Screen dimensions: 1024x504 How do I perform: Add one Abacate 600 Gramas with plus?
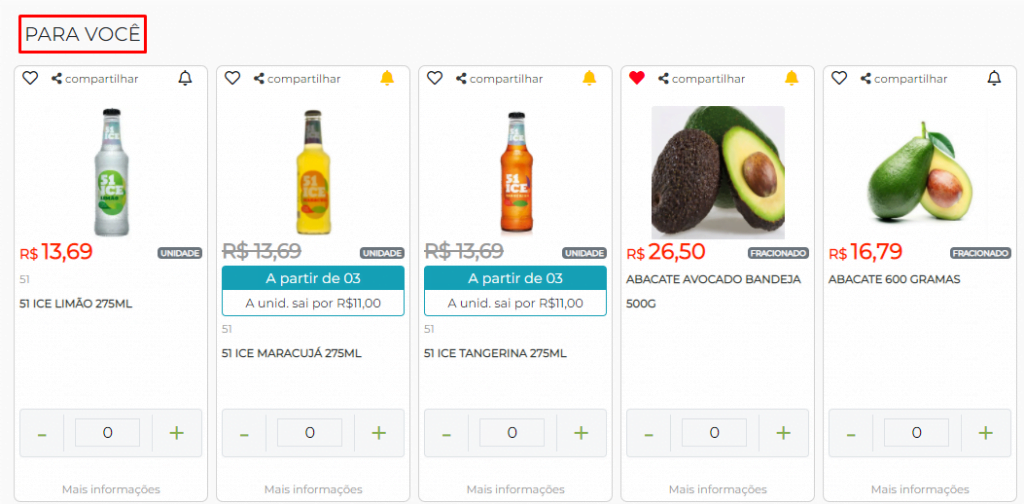coord(985,433)
